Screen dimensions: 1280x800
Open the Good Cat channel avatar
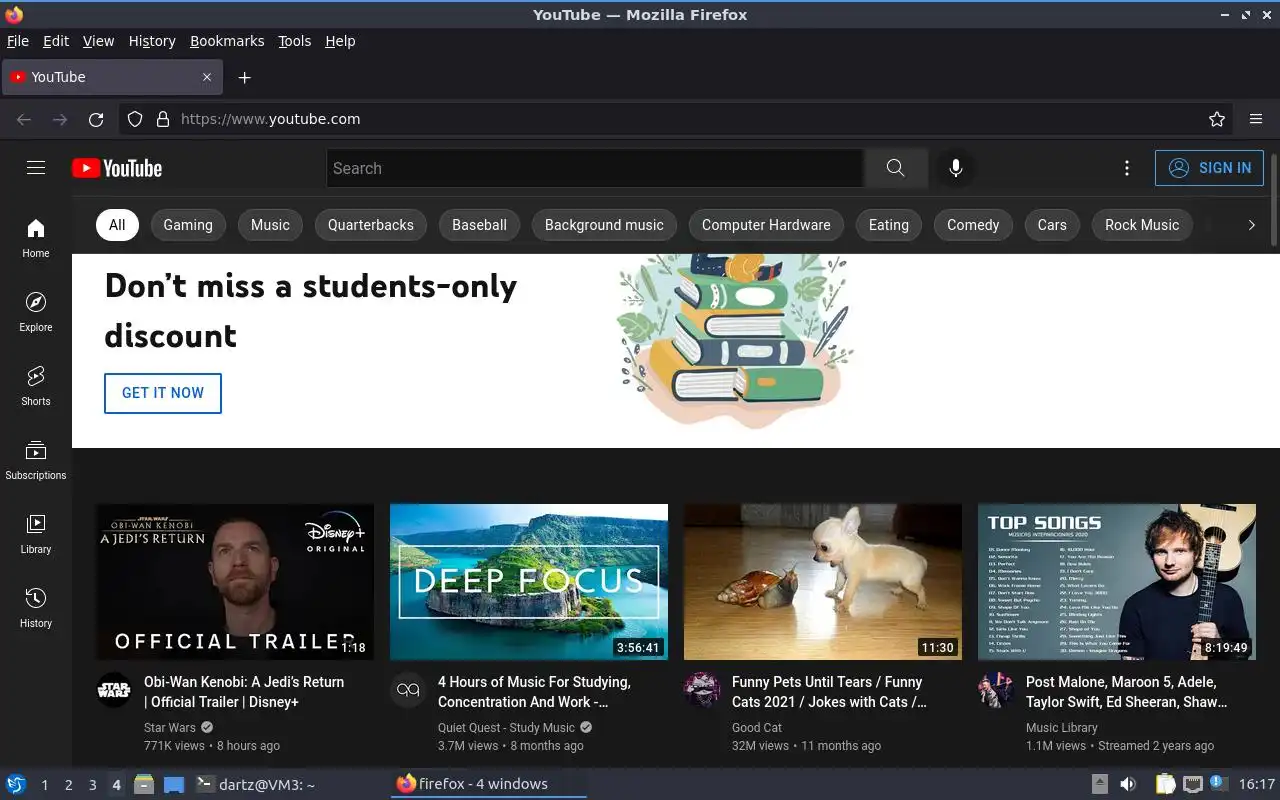coord(701,690)
